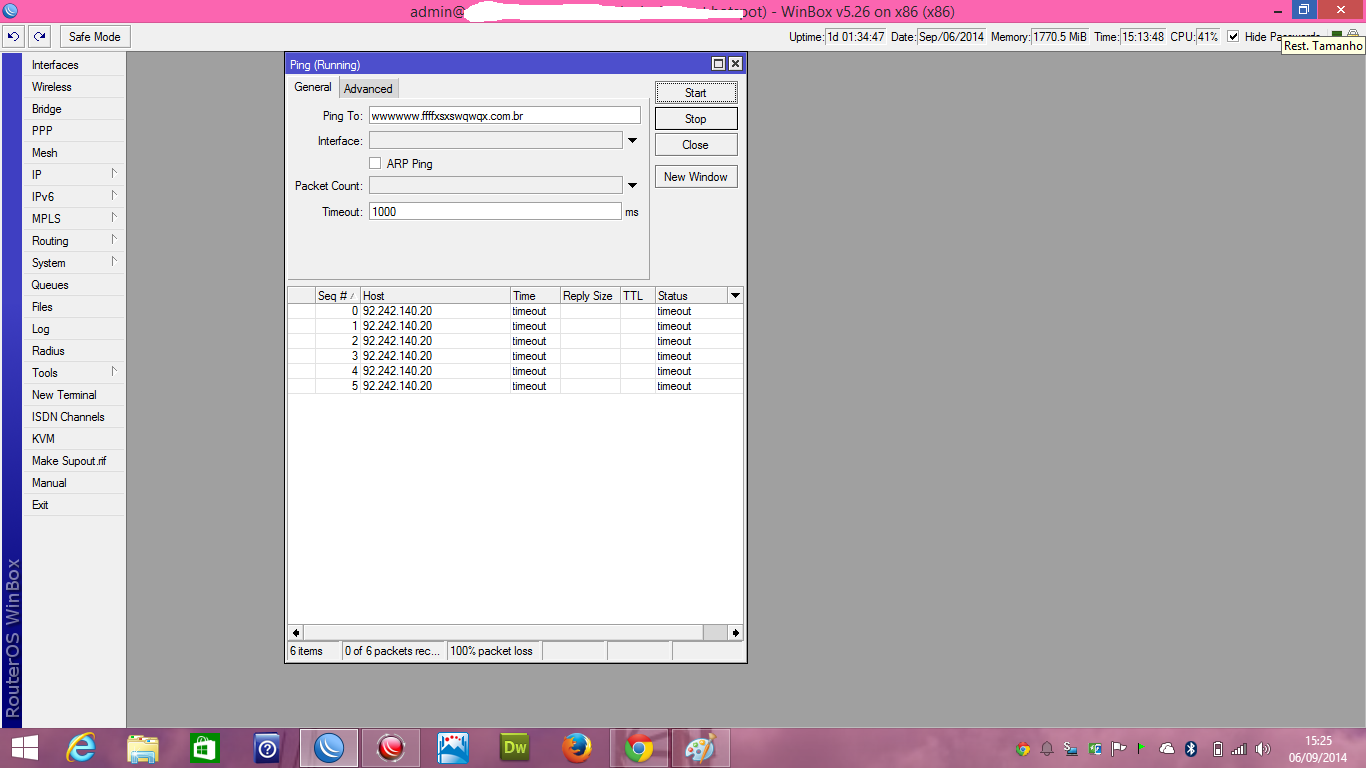Close the Ping window with the X icon

pos(735,64)
